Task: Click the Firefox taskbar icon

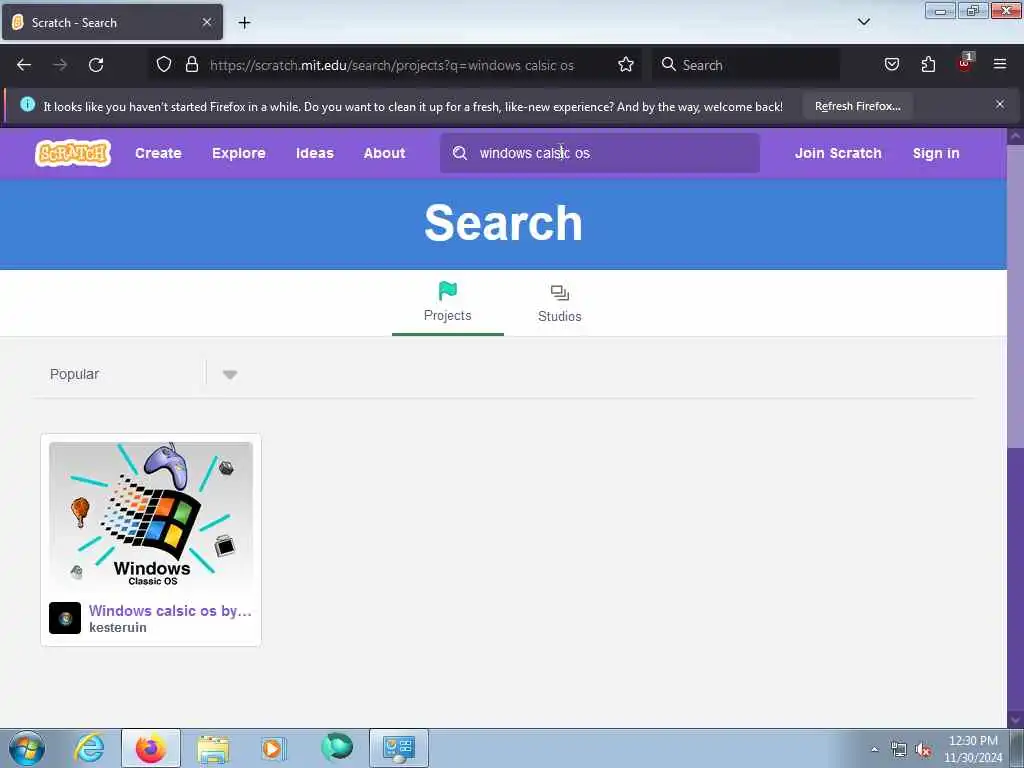Action: [151, 748]
